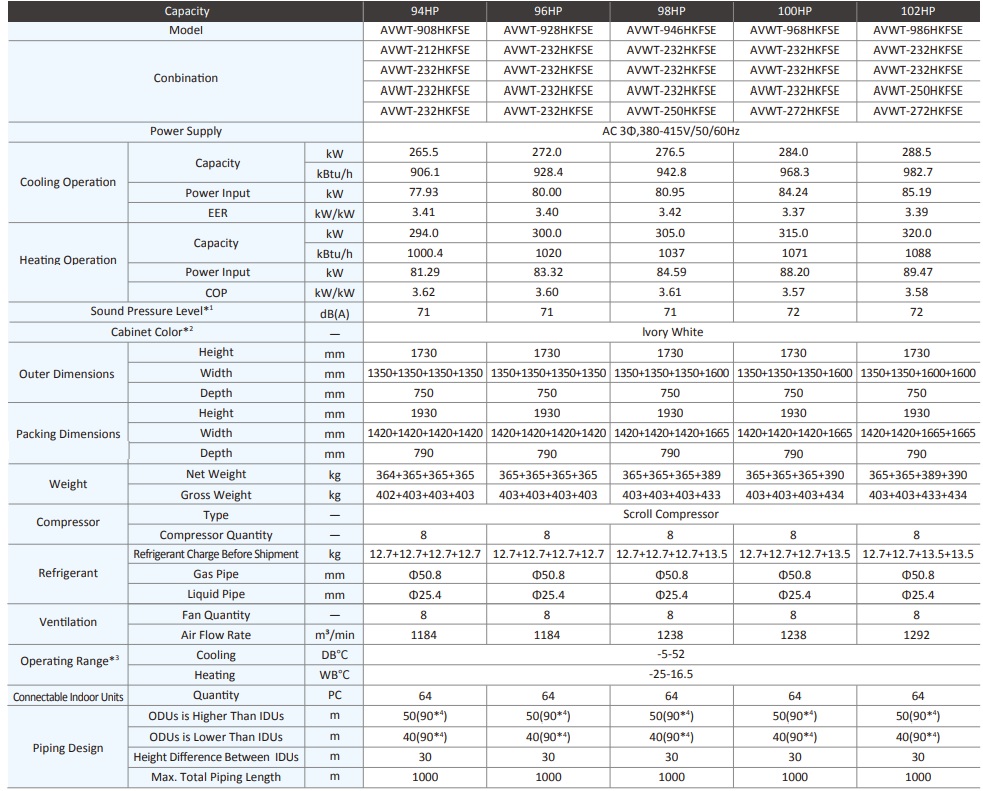Click the -25-16.5 heating operating range

click(x=670, y=674)
